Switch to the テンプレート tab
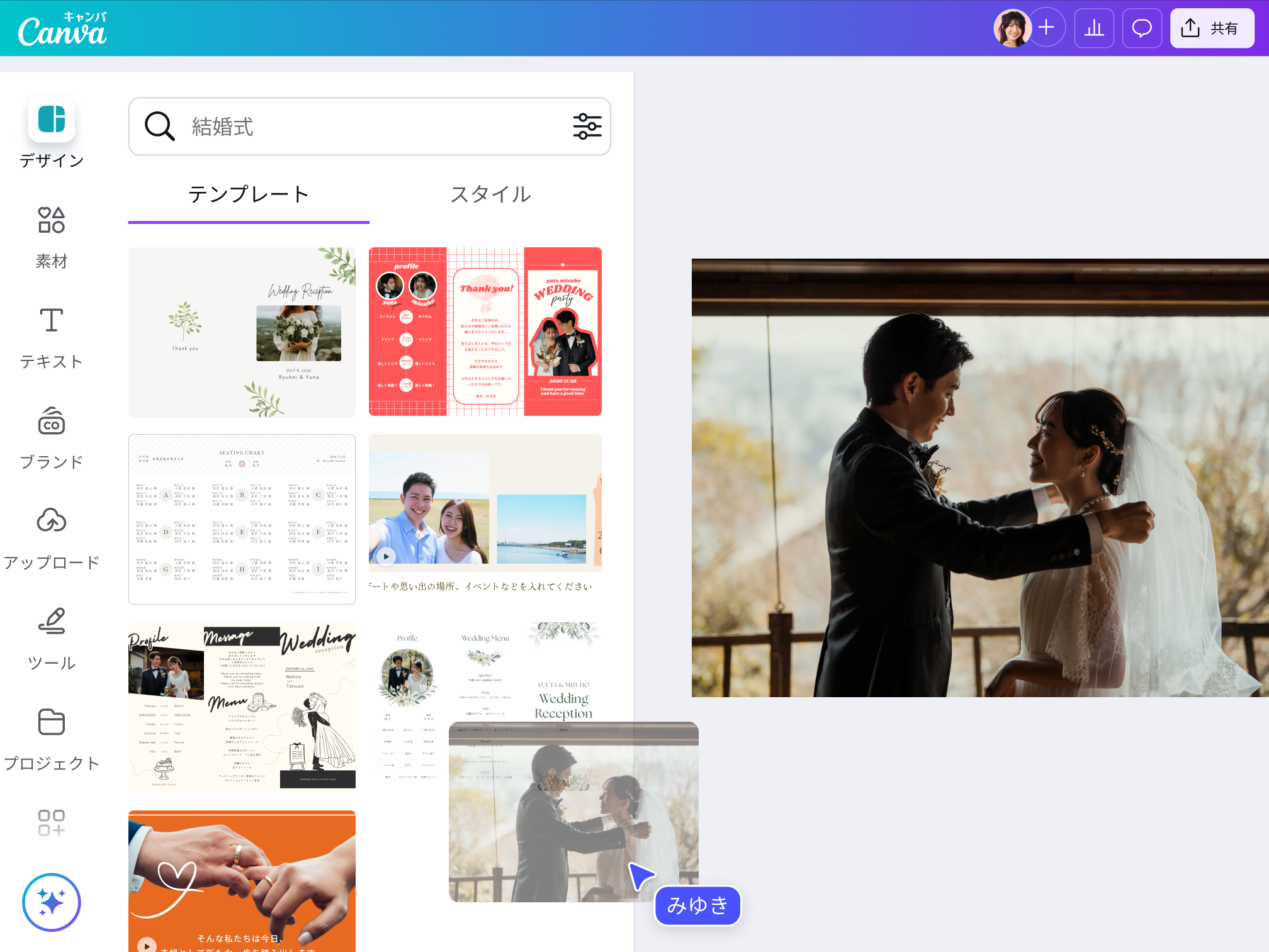 249,194
